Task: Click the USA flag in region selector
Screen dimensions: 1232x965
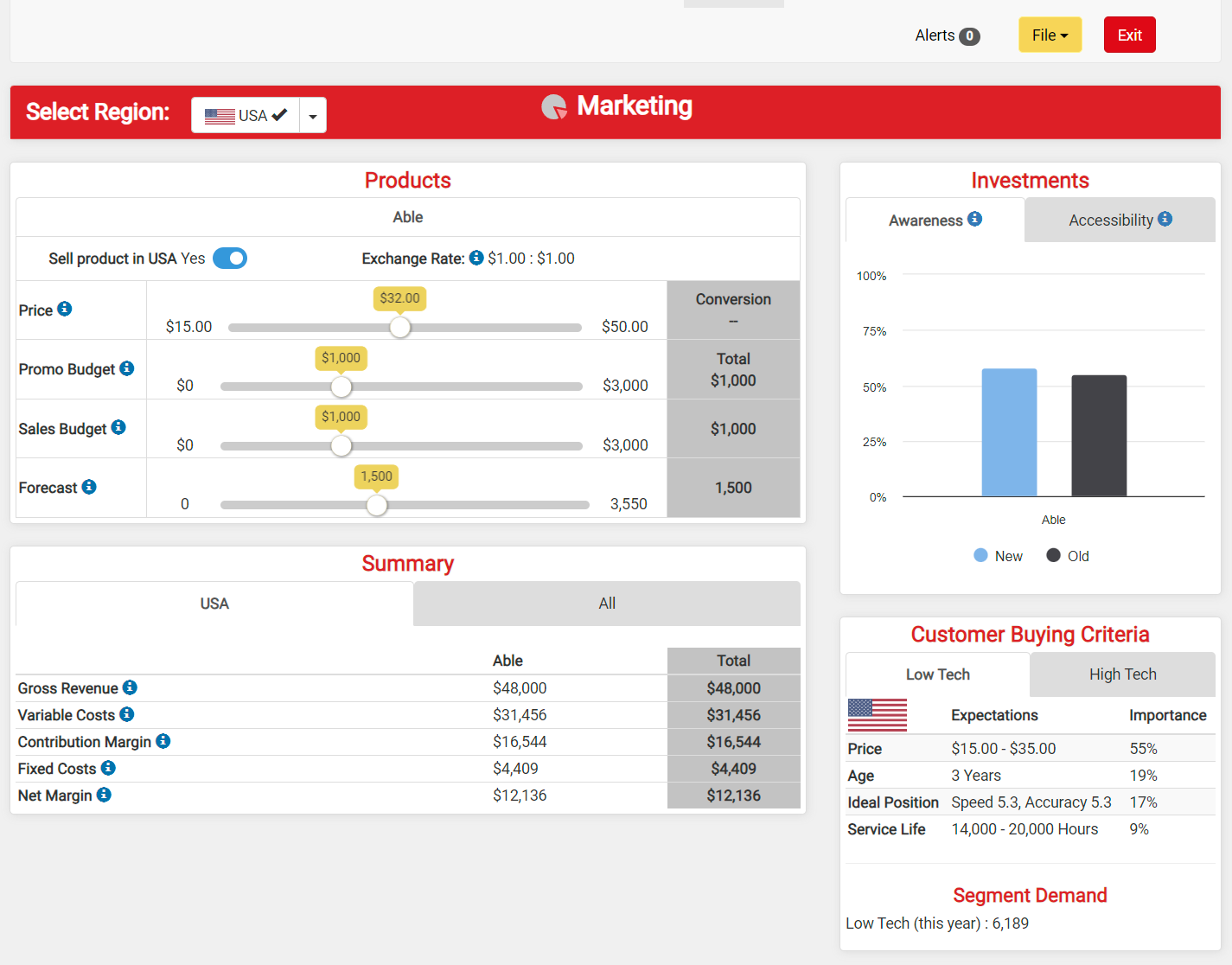Action: (220, 116)
